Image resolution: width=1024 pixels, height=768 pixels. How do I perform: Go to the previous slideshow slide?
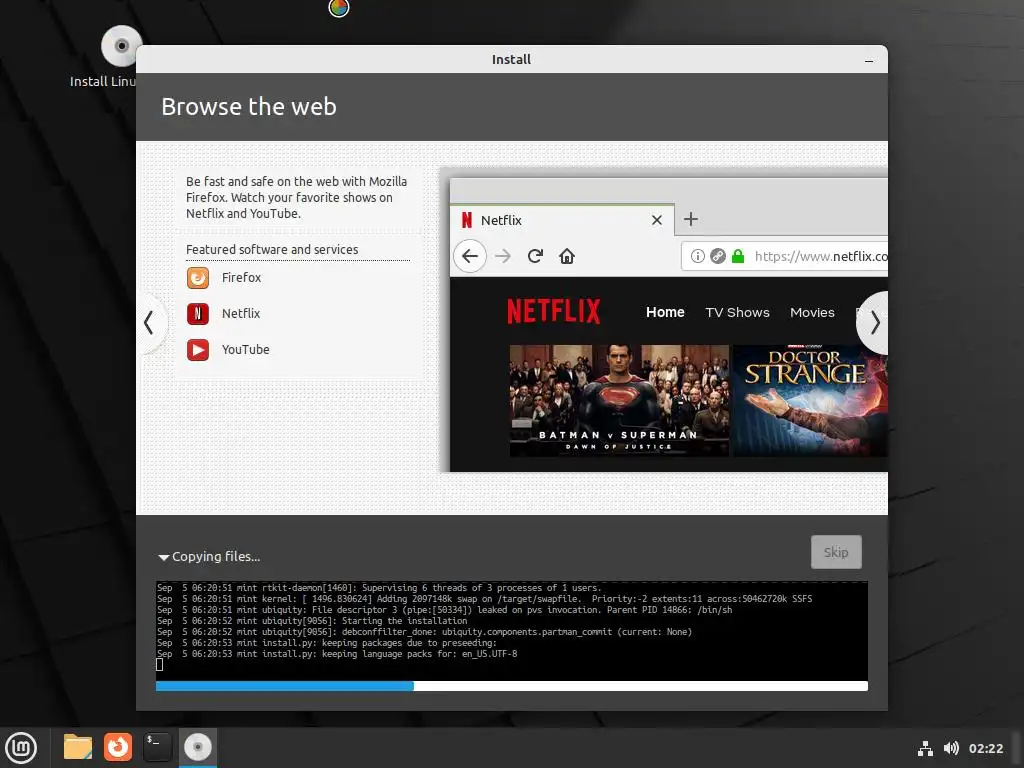[150, 323]
